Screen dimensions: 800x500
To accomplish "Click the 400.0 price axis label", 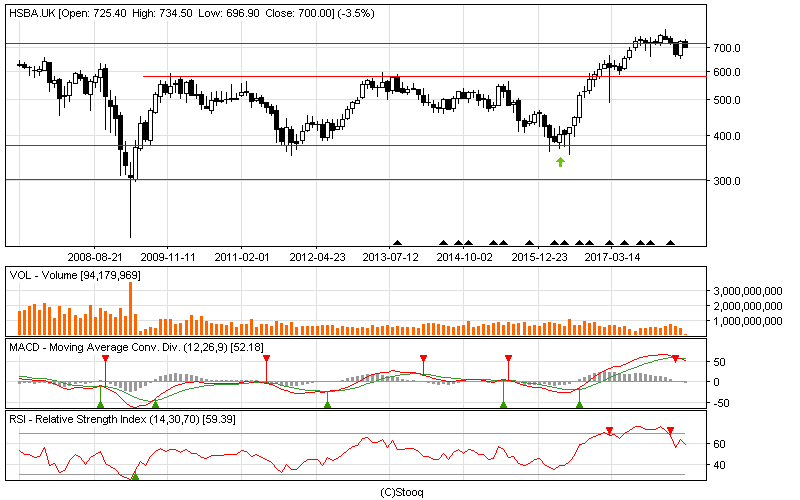I will point(727,136).
